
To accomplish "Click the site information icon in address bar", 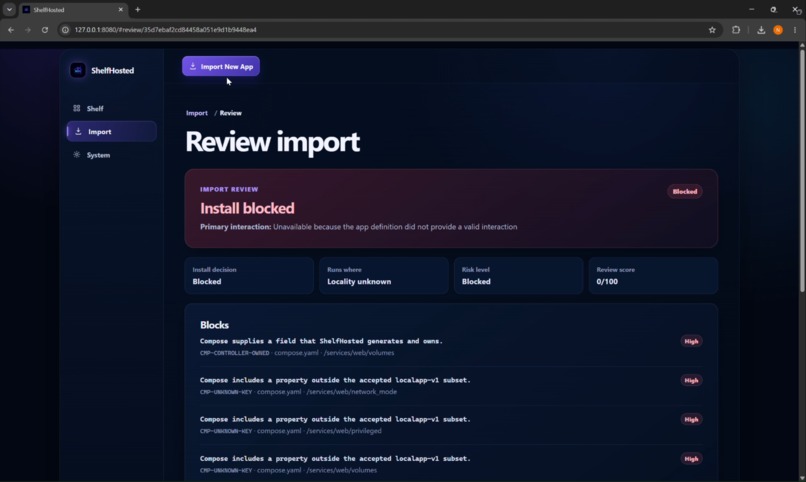I will (x=65, y=30).
